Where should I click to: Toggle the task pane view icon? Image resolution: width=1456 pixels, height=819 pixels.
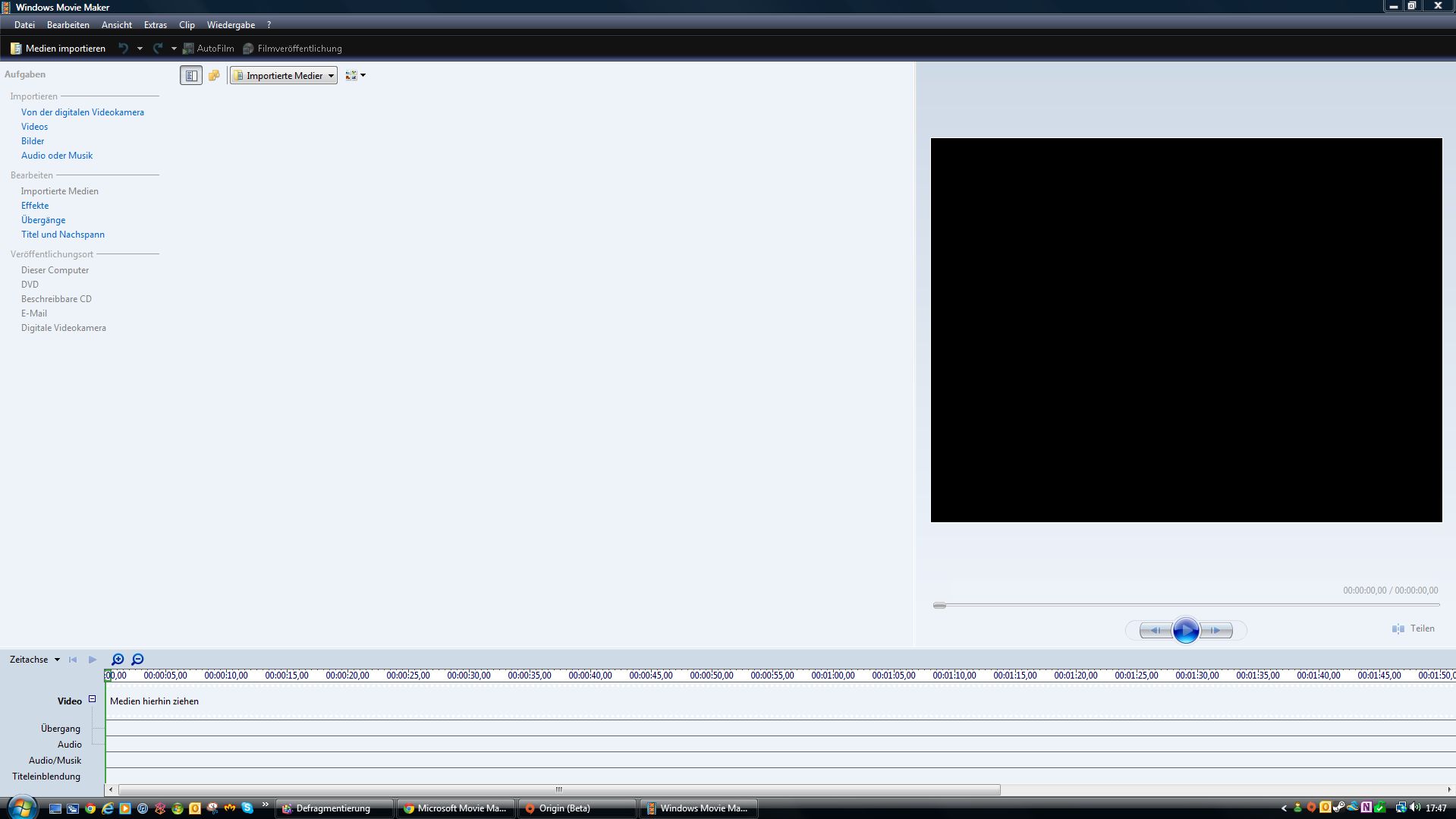click(x=191, y=75)
